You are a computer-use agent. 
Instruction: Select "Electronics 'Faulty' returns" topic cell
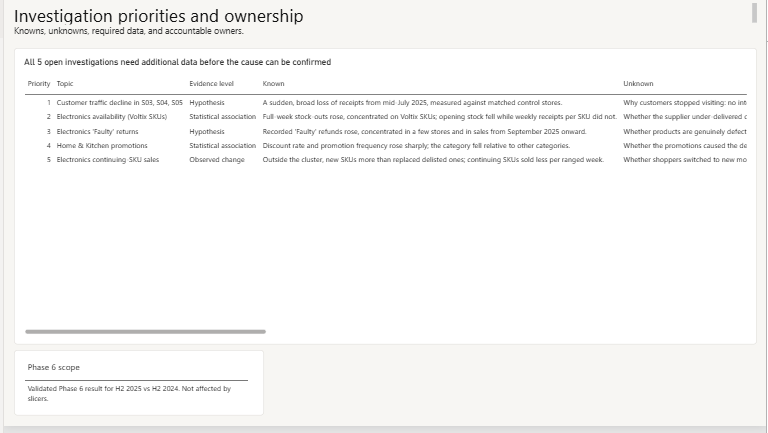97,132
